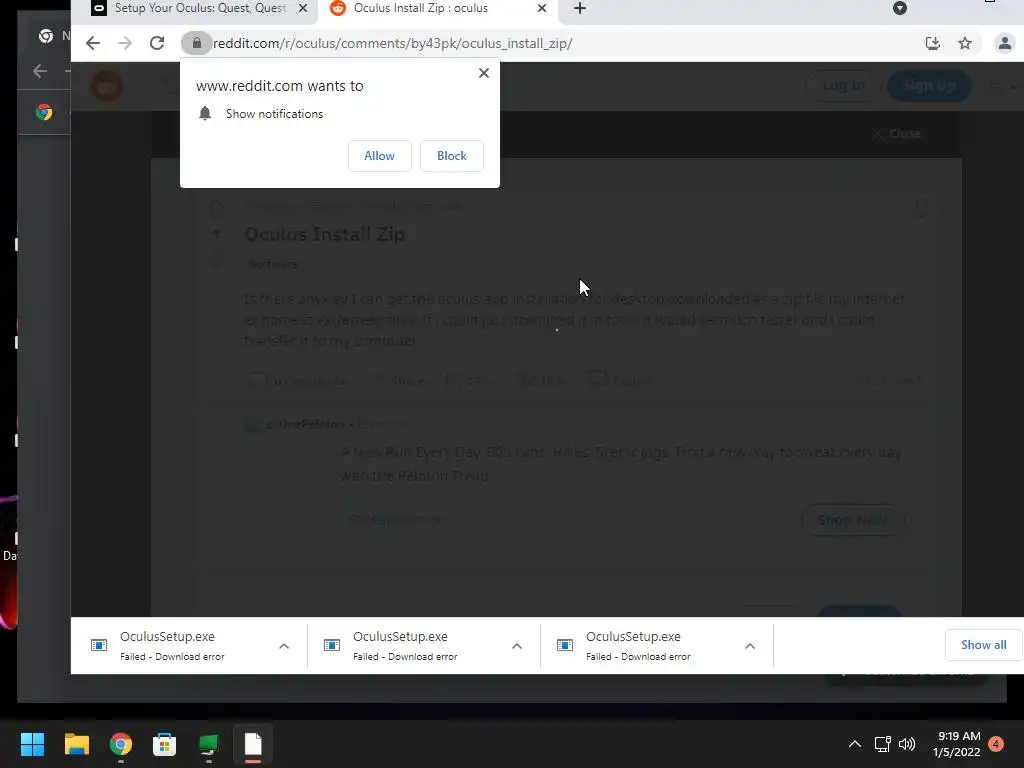Open Google Chrome from the taskbar
1024x768 pixels.
point(121,744)
